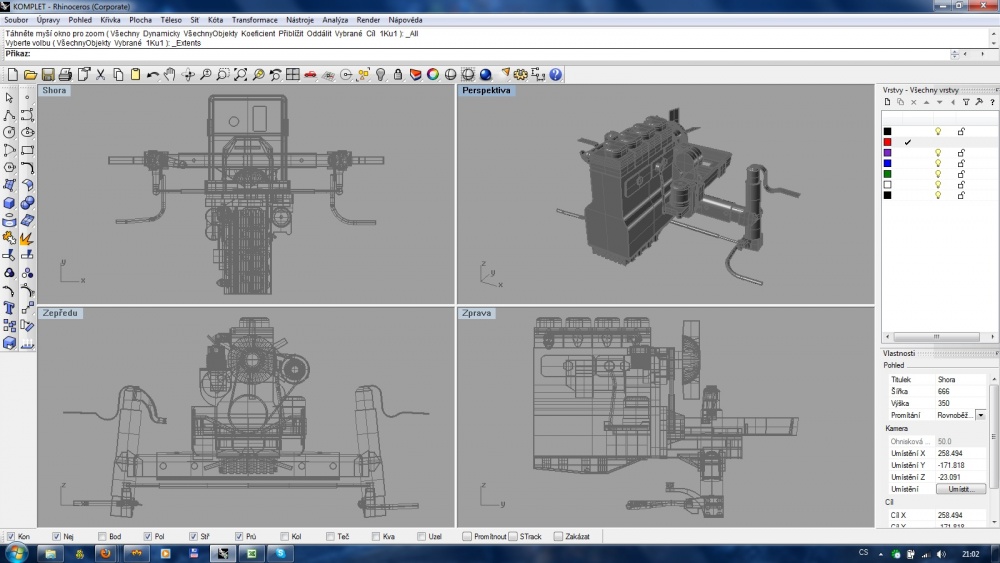
Task: Toggle the Stř osnap checkbox
Action: point(193,536)
